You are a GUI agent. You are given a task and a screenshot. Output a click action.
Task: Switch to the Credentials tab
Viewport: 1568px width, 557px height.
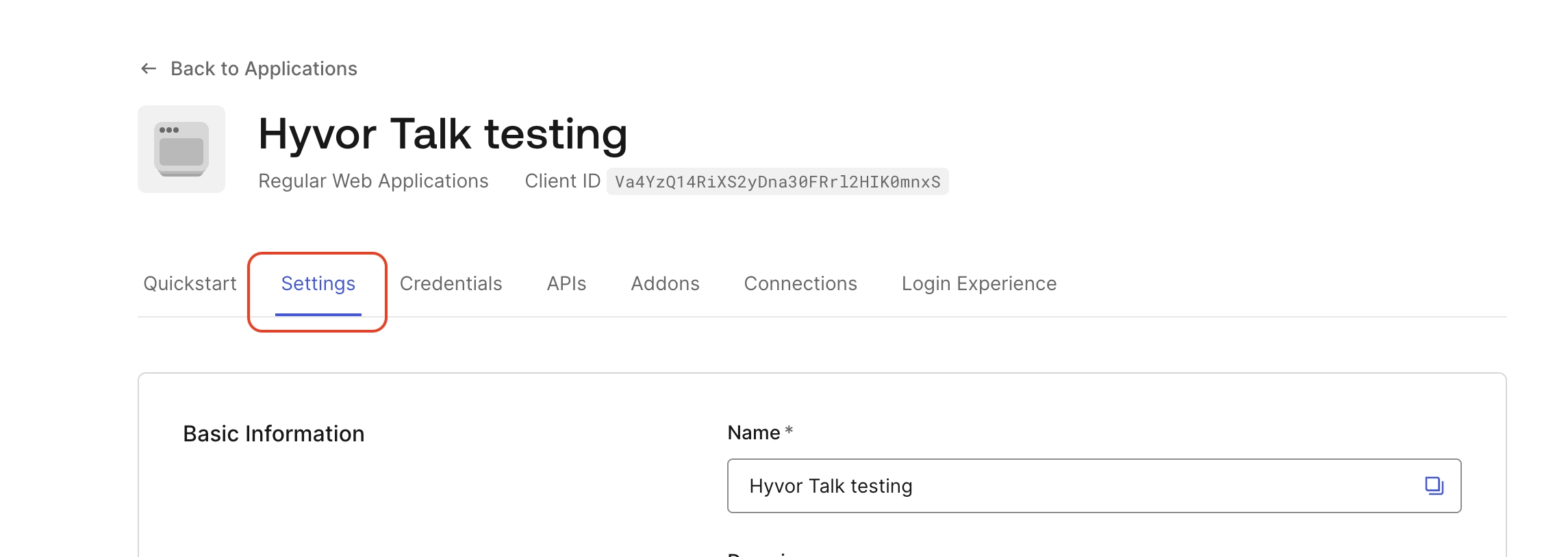click(451, 283)
